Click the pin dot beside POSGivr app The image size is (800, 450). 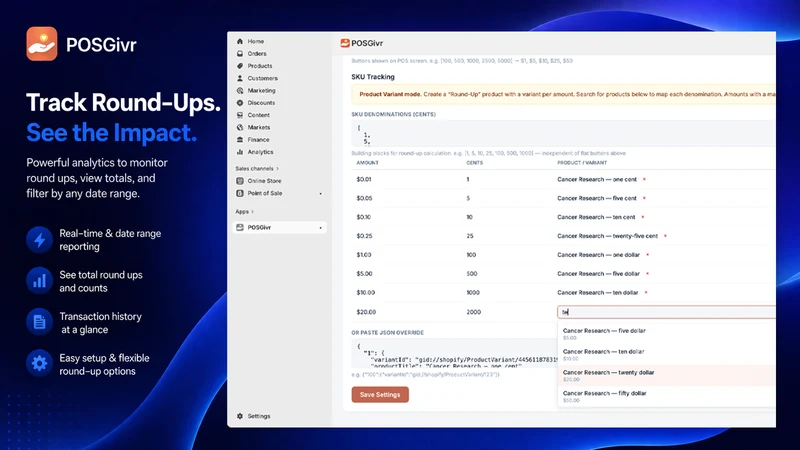pyautogui.click(x=320, y=228)
